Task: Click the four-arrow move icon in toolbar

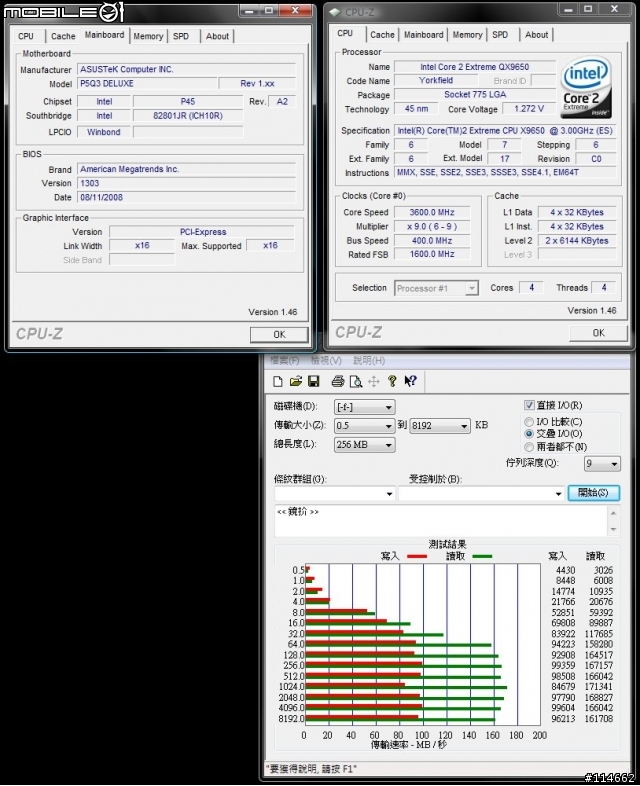Action: (x=374, y=382)
